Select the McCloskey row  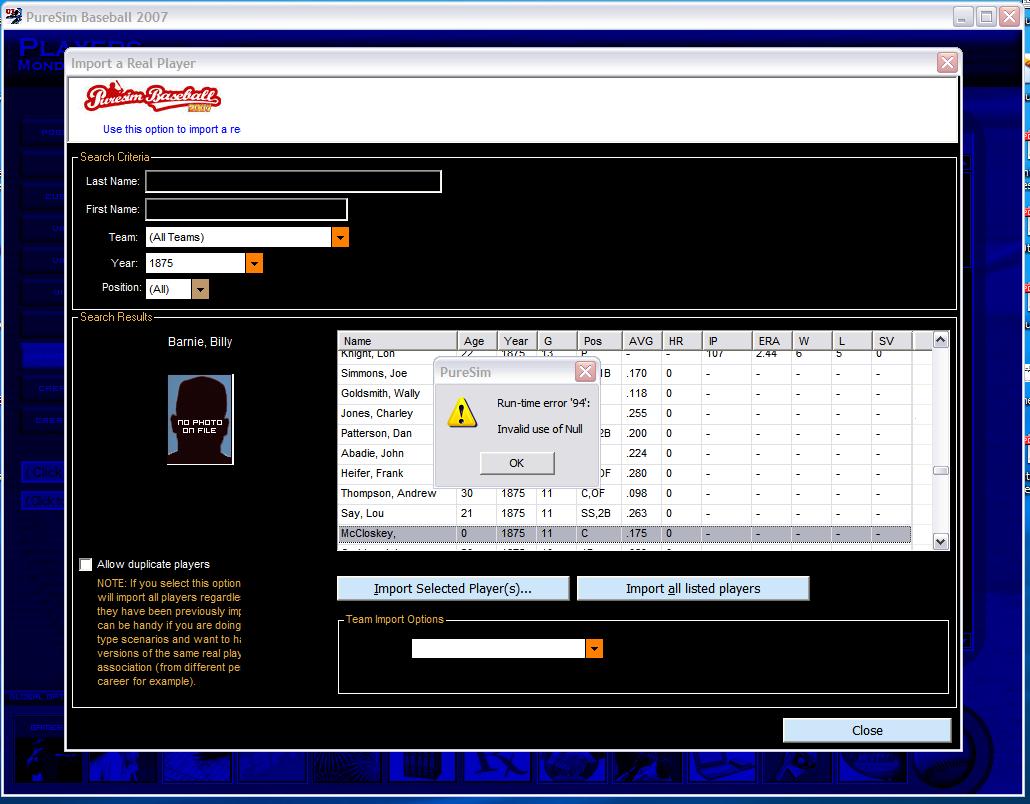tap(624, 533)
